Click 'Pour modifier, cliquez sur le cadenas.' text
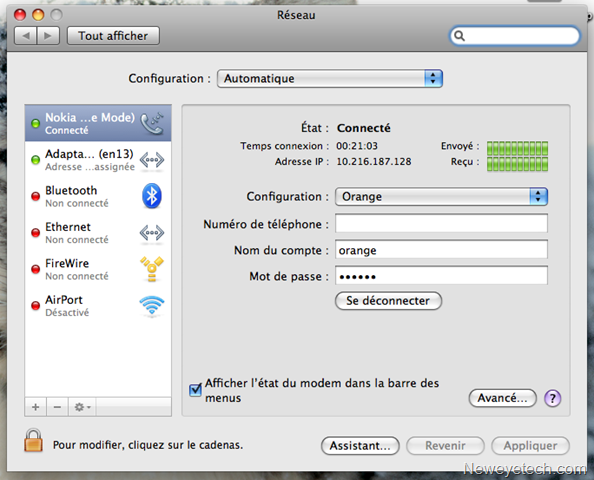 click(x=148, y=445)
